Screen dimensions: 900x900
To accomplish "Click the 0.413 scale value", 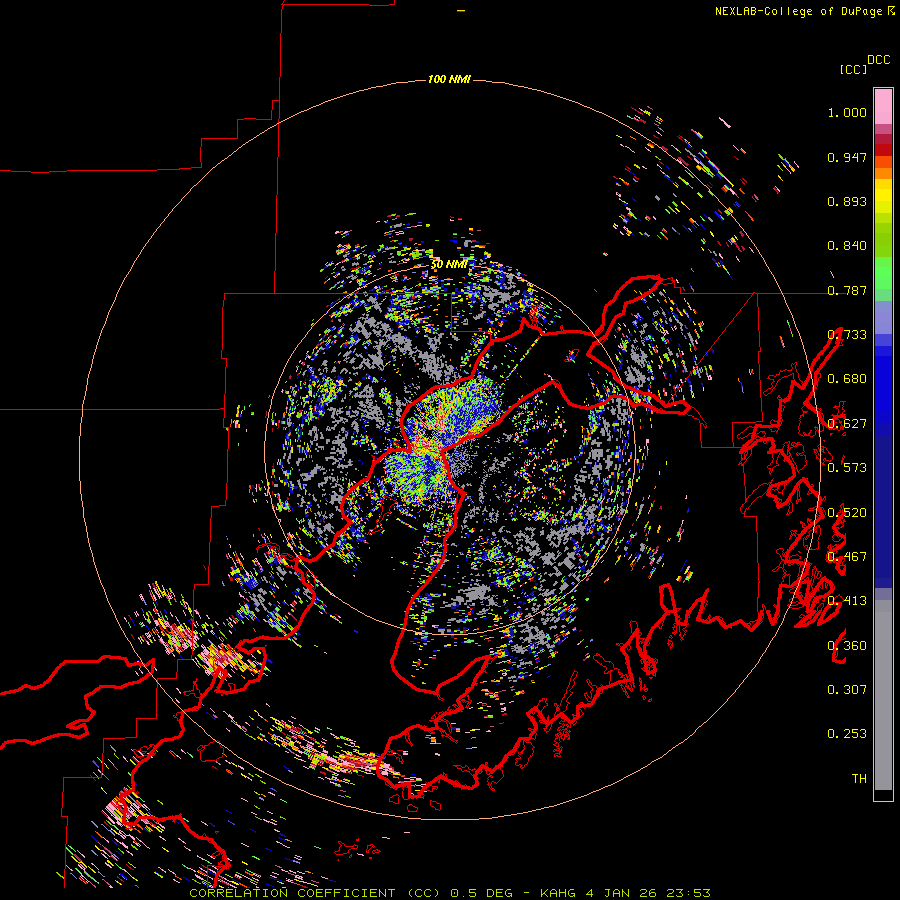I will coord(847,601).
